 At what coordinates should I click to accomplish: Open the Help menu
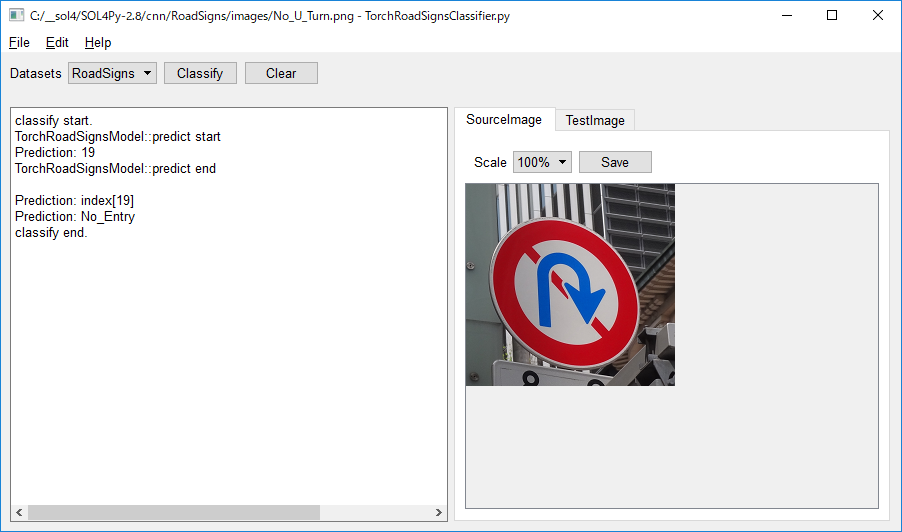(x=98, y=43)
